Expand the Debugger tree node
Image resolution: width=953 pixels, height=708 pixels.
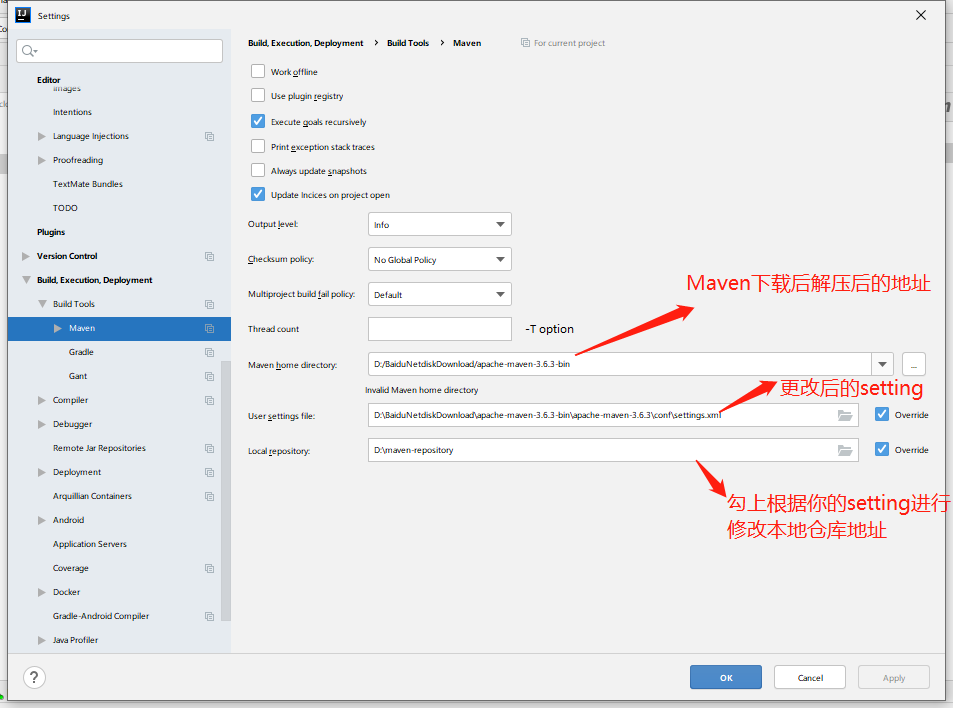point(41,424)
